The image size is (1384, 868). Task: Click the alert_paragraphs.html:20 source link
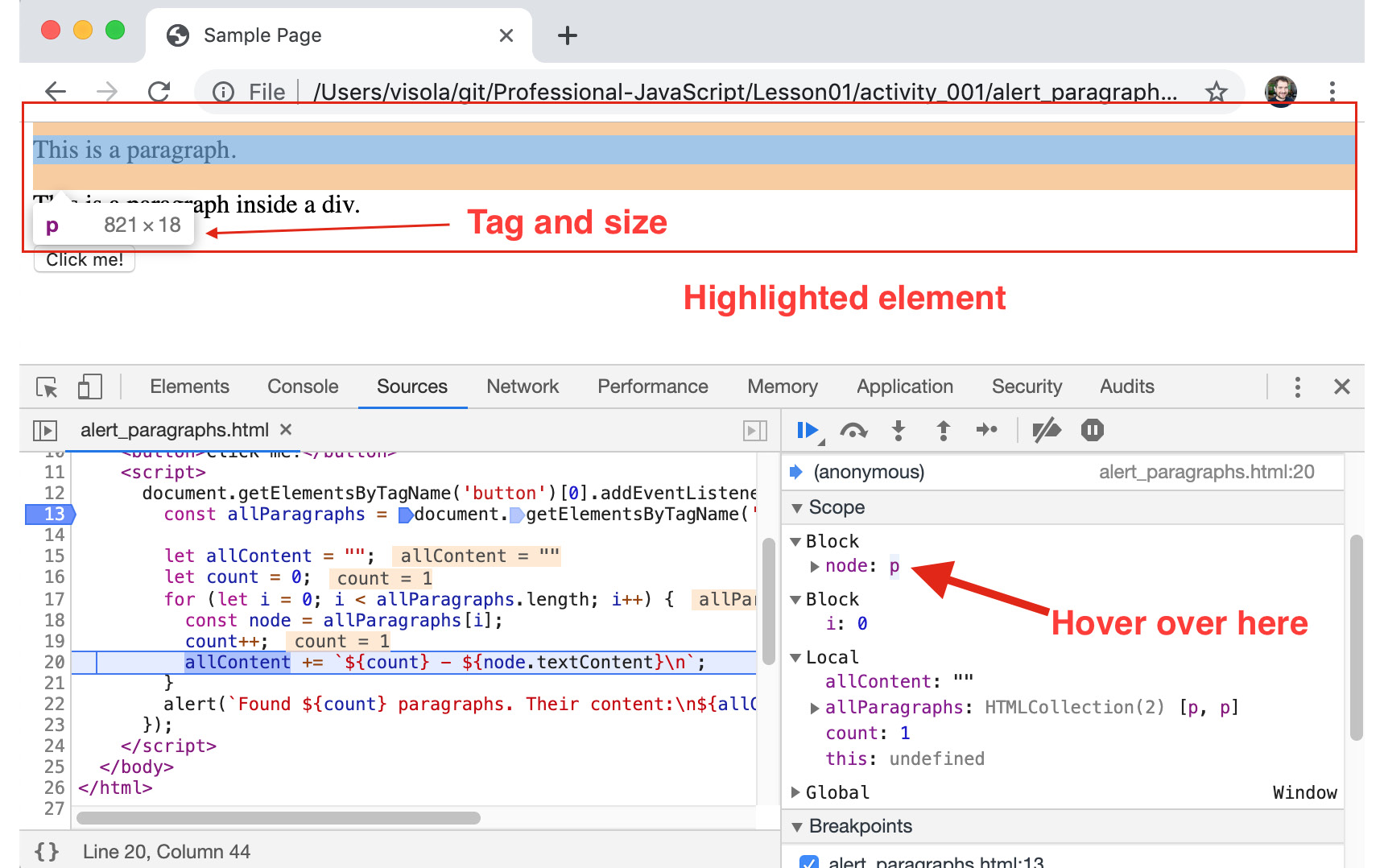[1206, 472]
